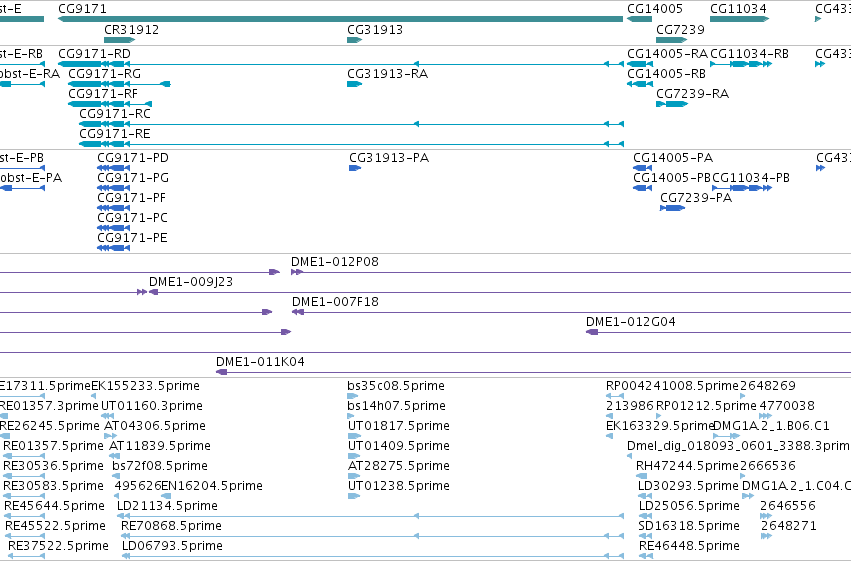Select the CG14005 gene label
The height and width of the screenshot is (561, 851).
[655, 9]
